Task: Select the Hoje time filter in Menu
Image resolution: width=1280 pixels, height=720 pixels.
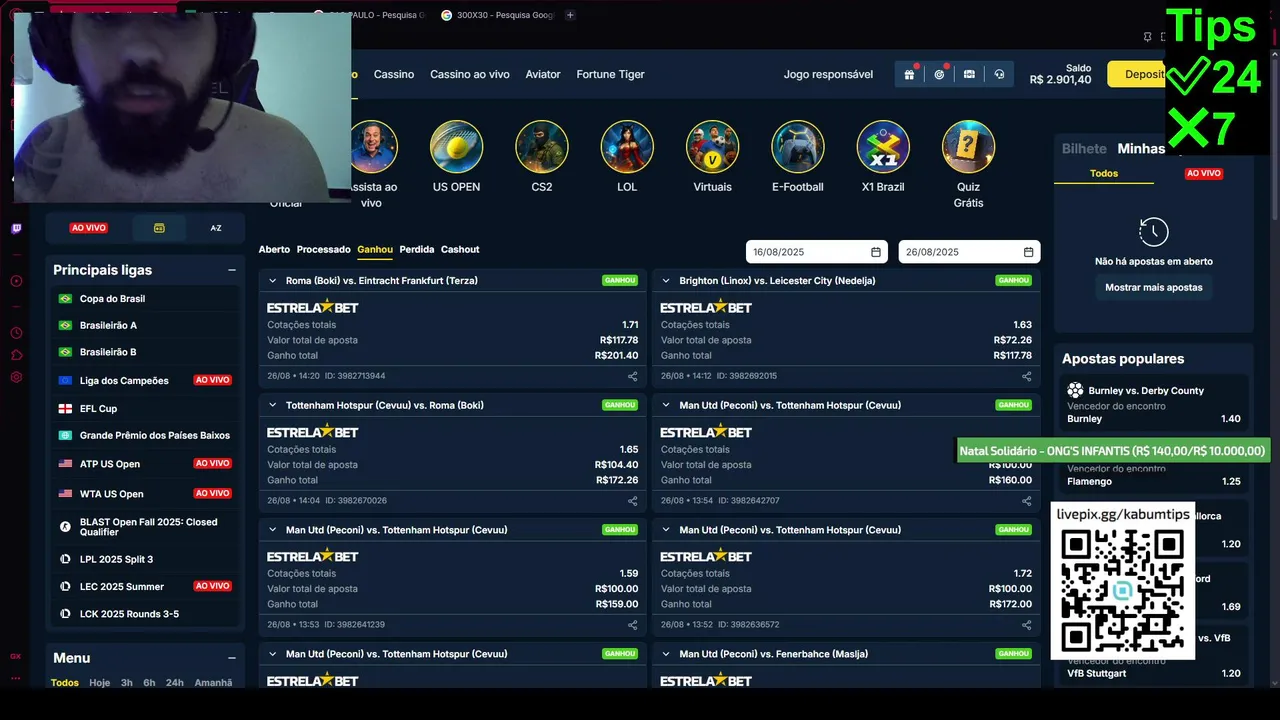Action: [x=100, y=683]
